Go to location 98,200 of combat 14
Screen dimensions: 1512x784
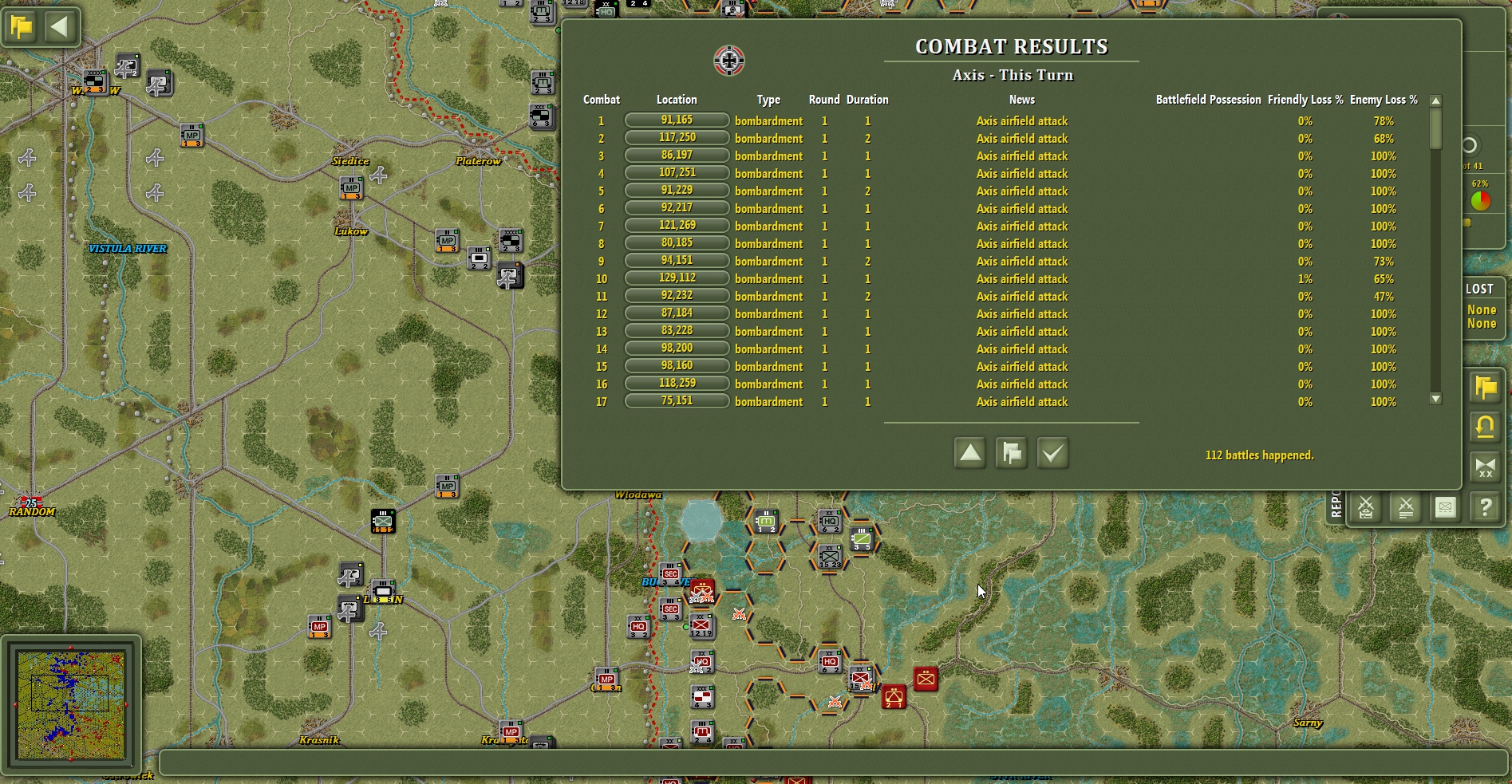[677, 349]
